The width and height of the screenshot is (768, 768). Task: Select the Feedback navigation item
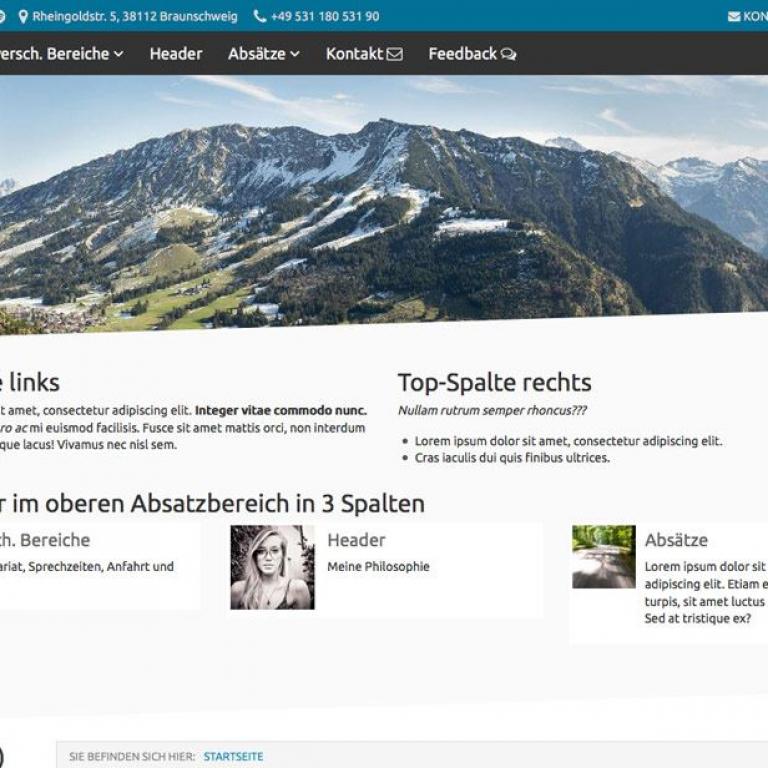[462, 54]
